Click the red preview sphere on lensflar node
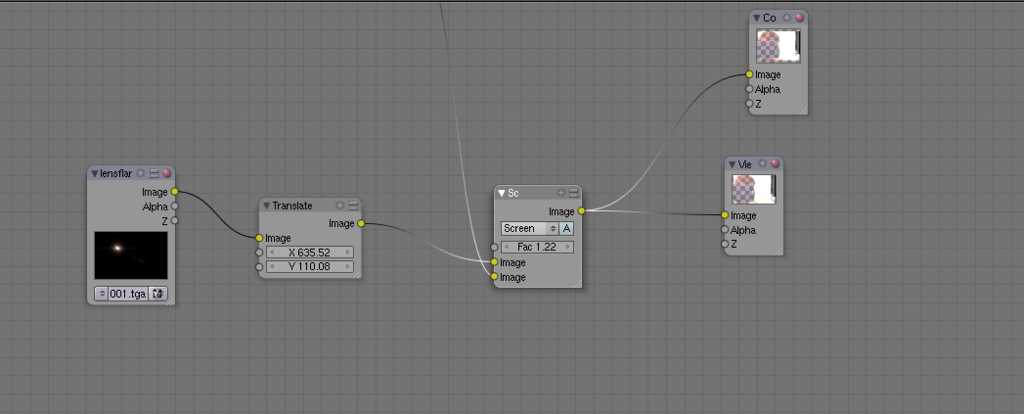The height and width of the screenshot is (414, 1024). tap(167, 173)
